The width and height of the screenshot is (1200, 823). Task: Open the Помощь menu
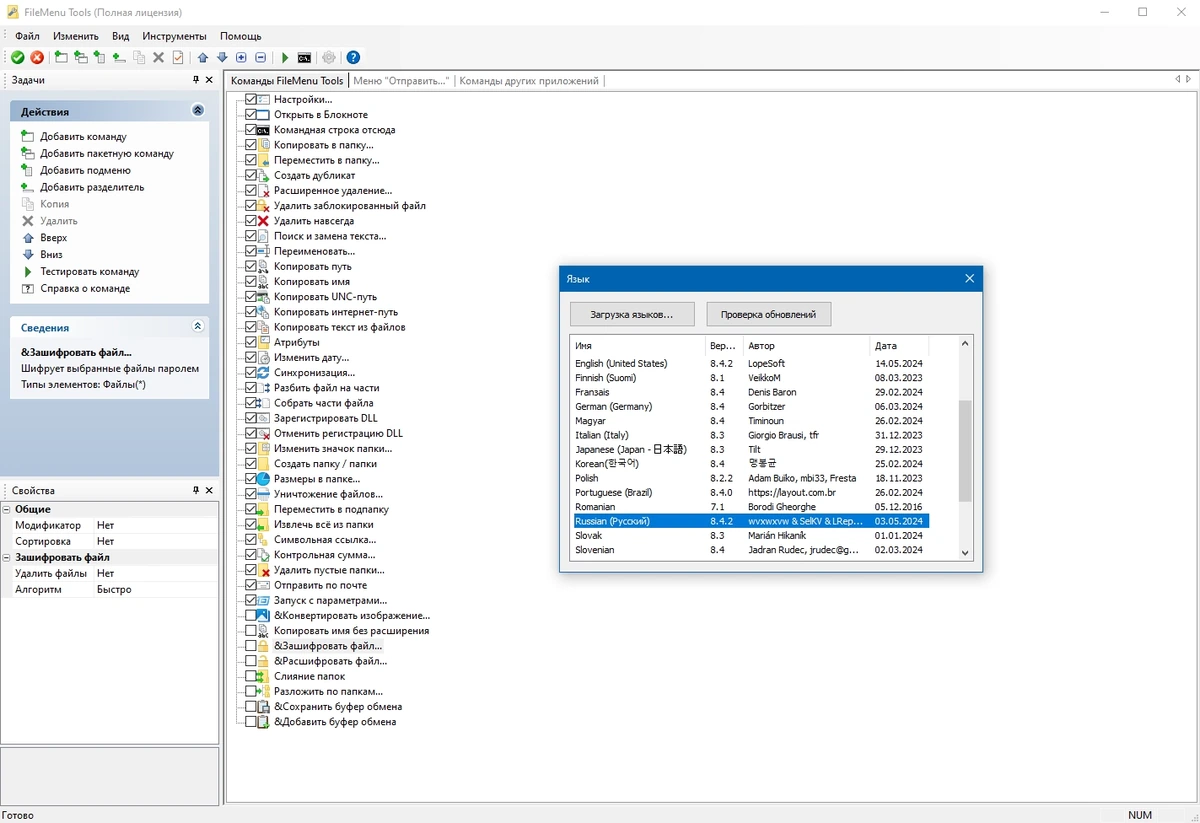coord(240,36)
